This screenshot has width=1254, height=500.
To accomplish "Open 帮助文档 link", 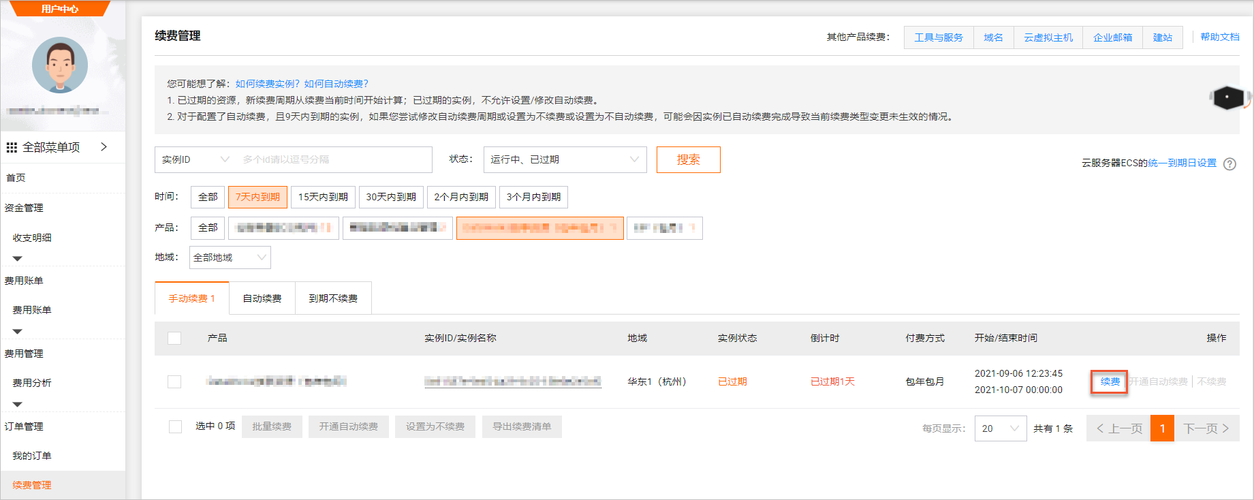I will pyautogui.click(x=1220, y=37).
